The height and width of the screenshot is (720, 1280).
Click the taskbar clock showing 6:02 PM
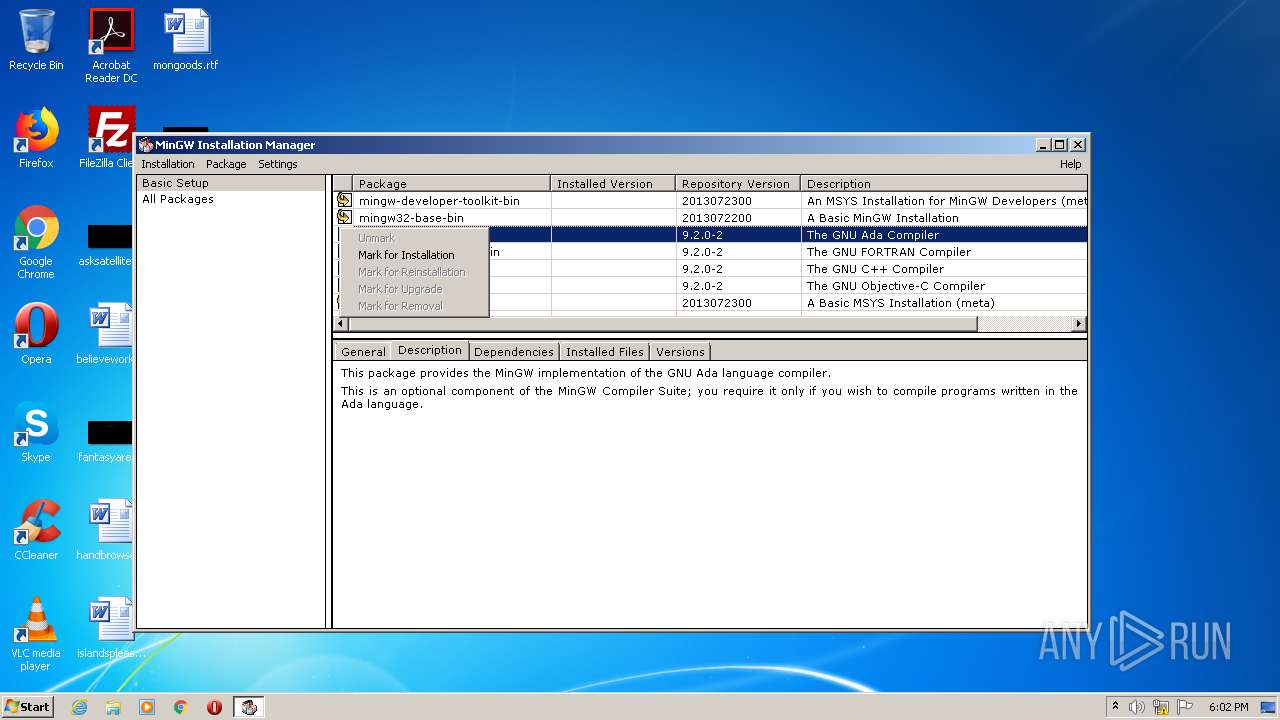(1228, 707)
